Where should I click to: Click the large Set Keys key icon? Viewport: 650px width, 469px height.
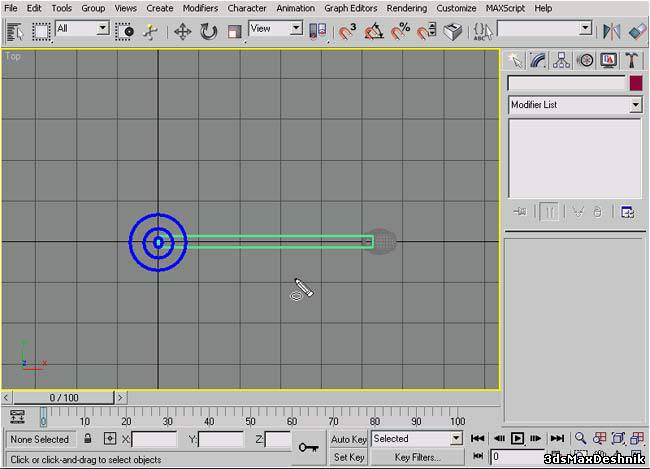[308, 447]
